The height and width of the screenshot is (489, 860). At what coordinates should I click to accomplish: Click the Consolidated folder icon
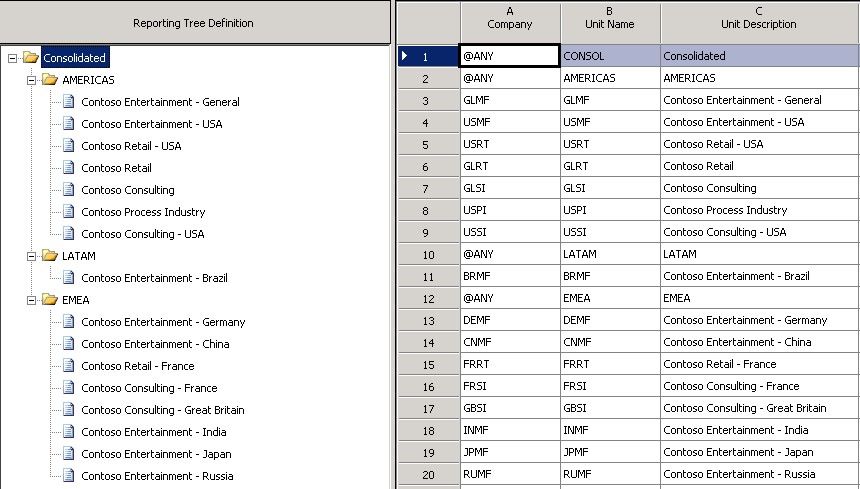point(31,58)
